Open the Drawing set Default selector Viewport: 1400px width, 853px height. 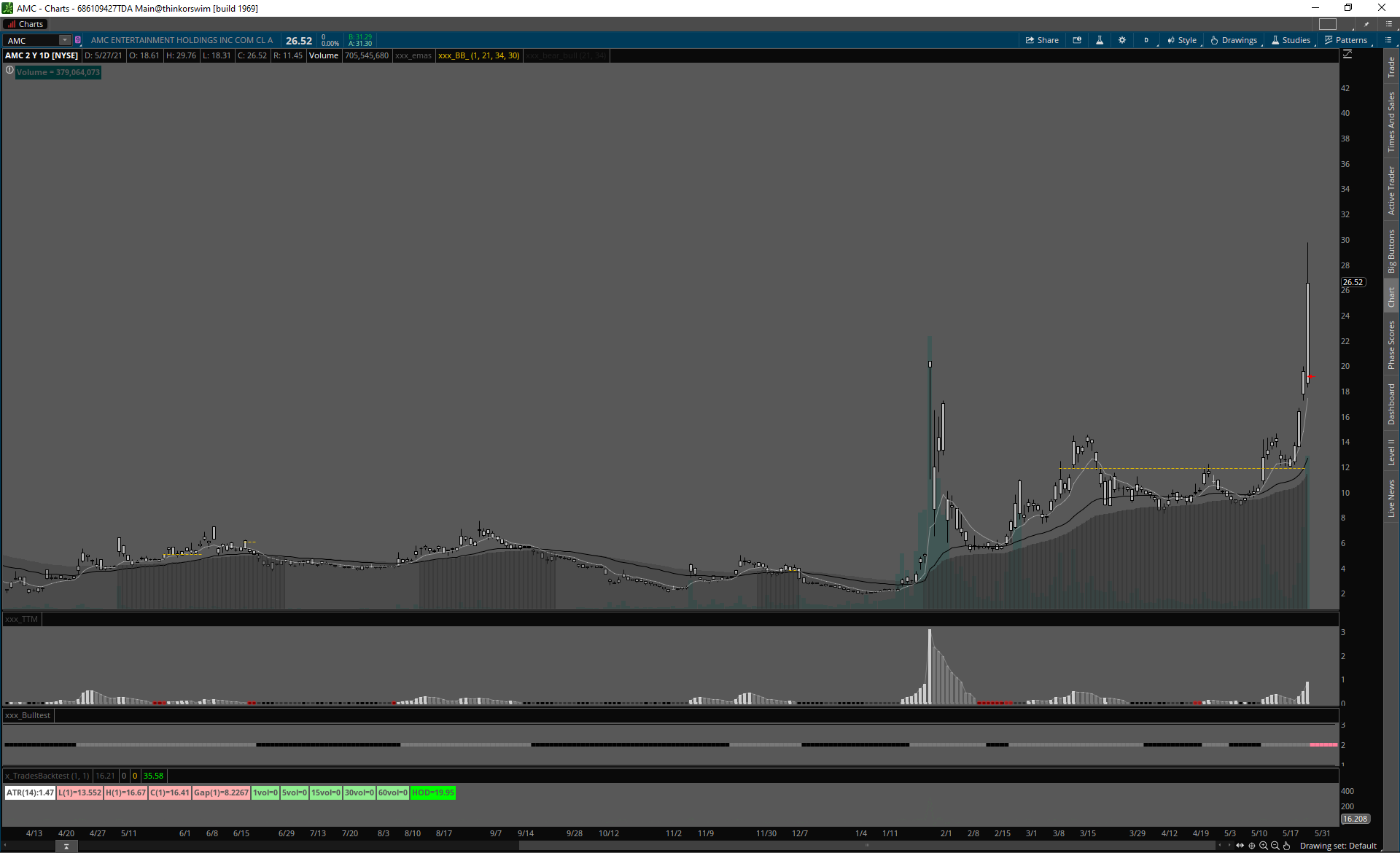1338,846
